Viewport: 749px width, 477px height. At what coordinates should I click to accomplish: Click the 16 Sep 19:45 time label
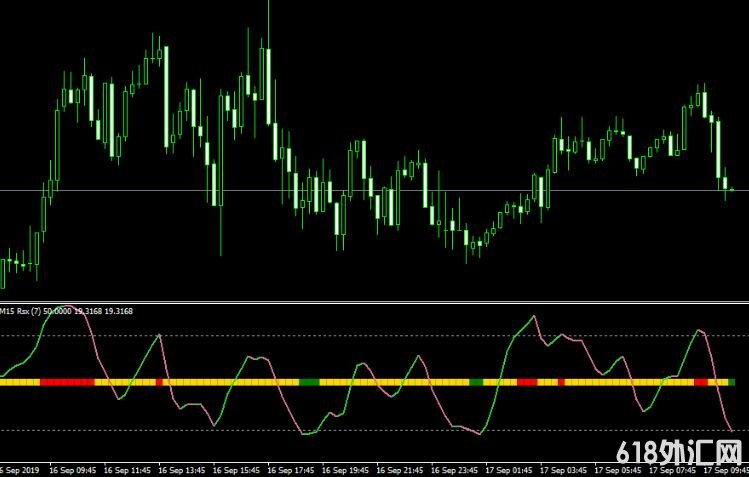tap(345, 469)
